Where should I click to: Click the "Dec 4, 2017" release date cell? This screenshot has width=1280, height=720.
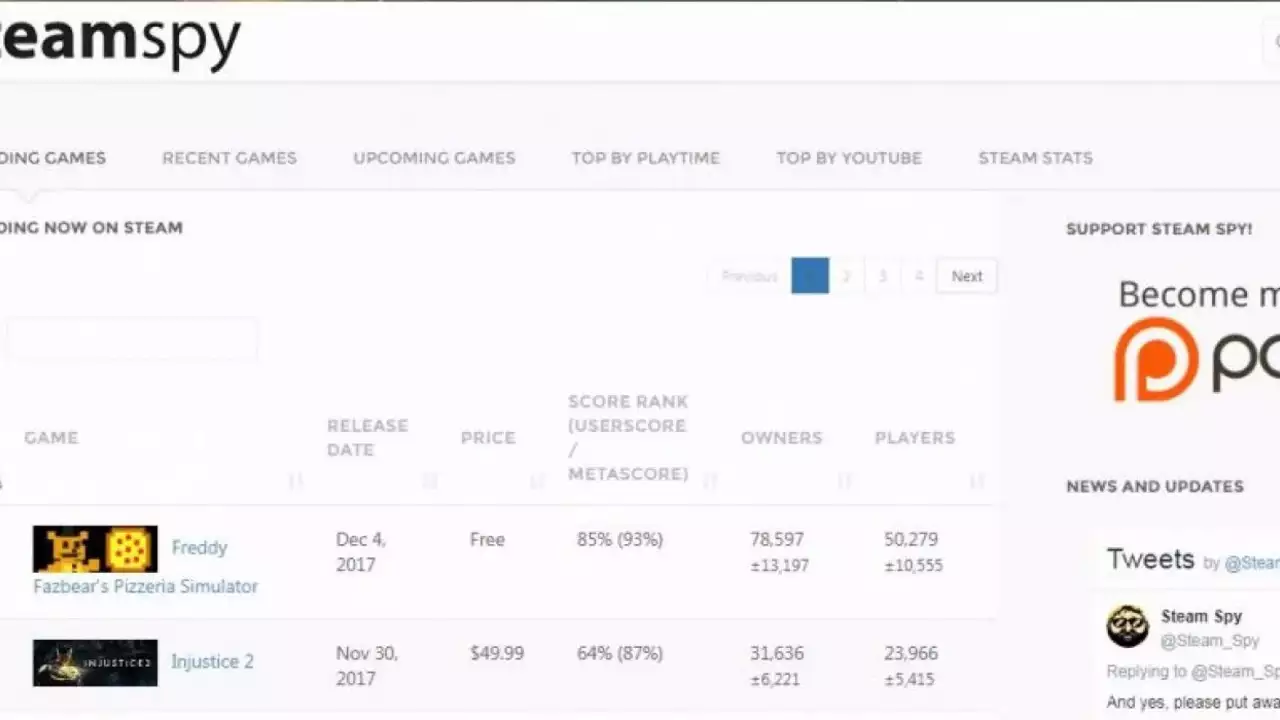click(x=361, y=552)
